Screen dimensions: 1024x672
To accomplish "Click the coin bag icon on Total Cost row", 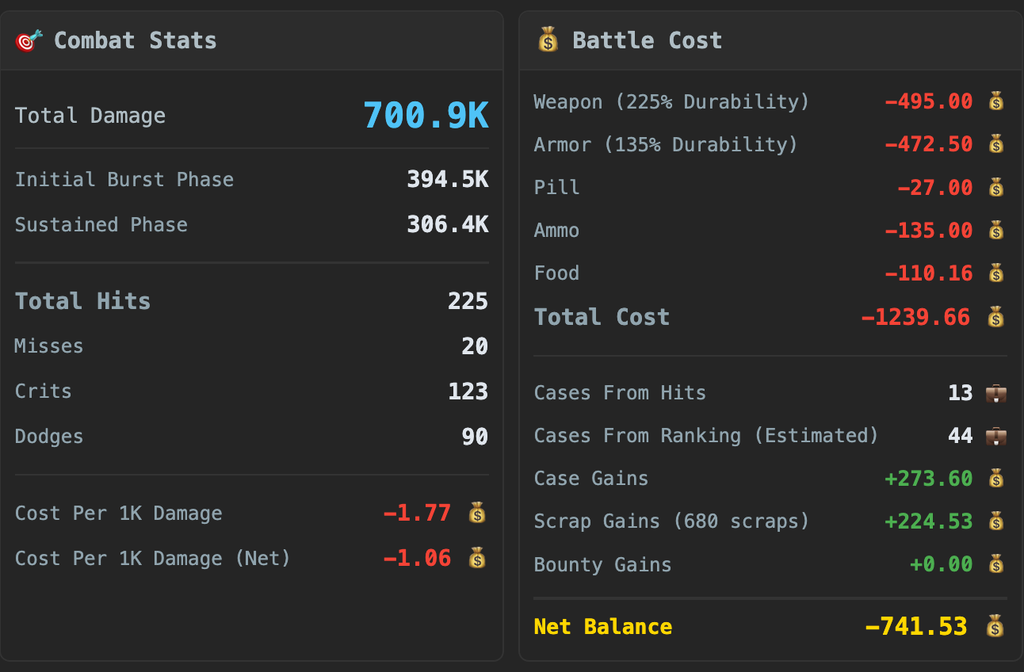I will pos(995,317).
